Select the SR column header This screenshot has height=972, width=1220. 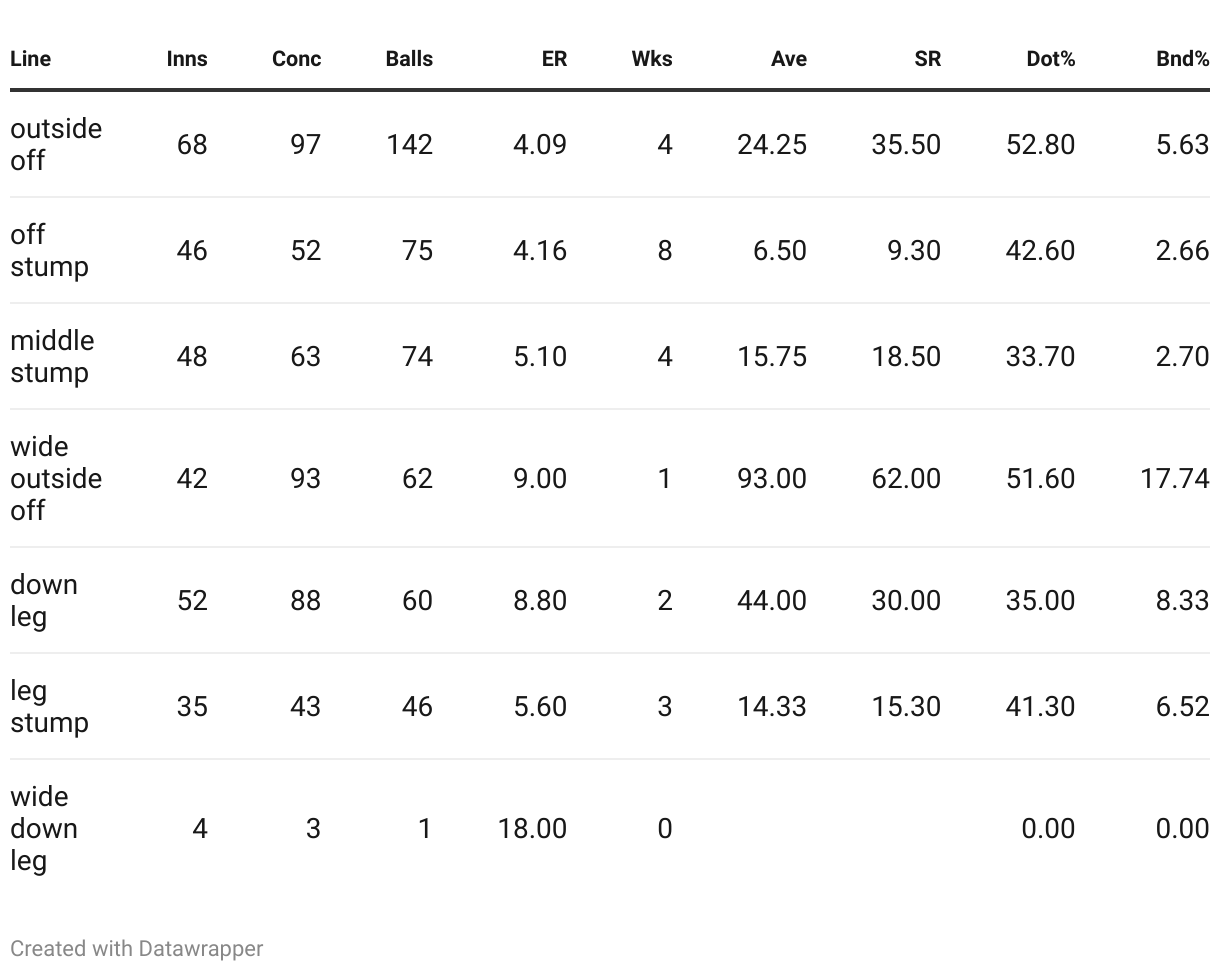tap(927, 59)
